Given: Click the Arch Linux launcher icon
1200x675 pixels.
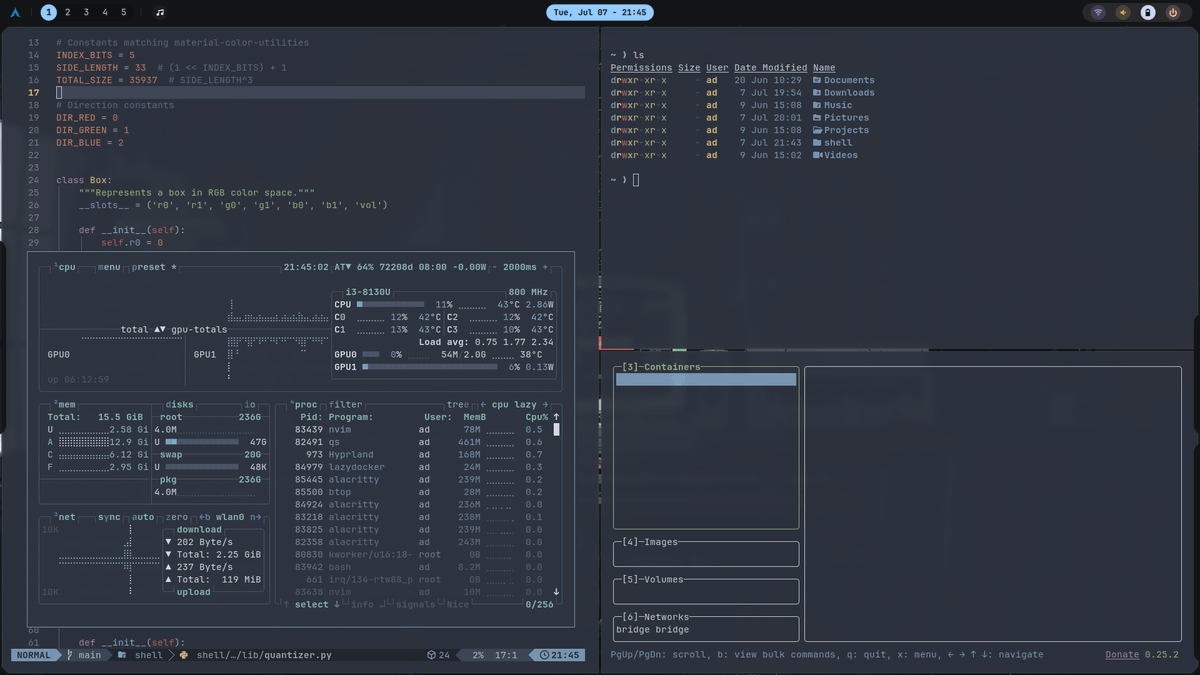Looking at the screenshot, I should tap(16, 13).
